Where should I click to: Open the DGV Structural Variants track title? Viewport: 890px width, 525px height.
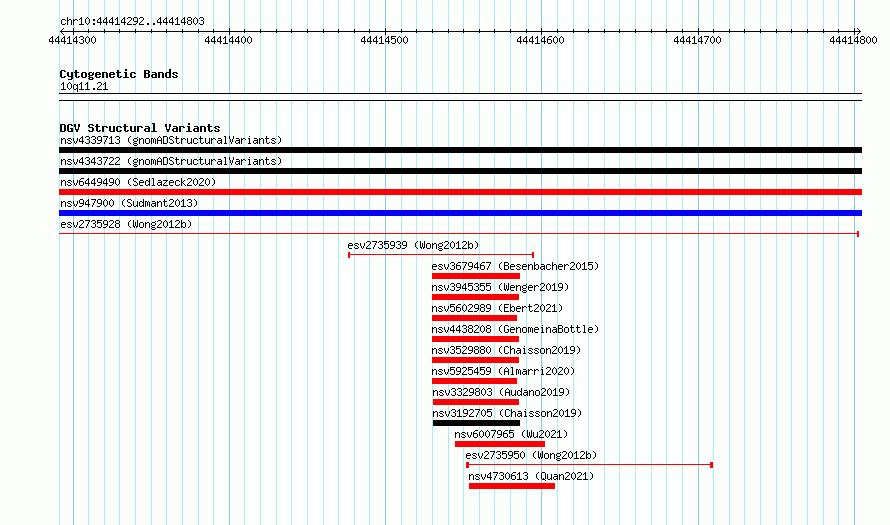[x=140, y=128]
